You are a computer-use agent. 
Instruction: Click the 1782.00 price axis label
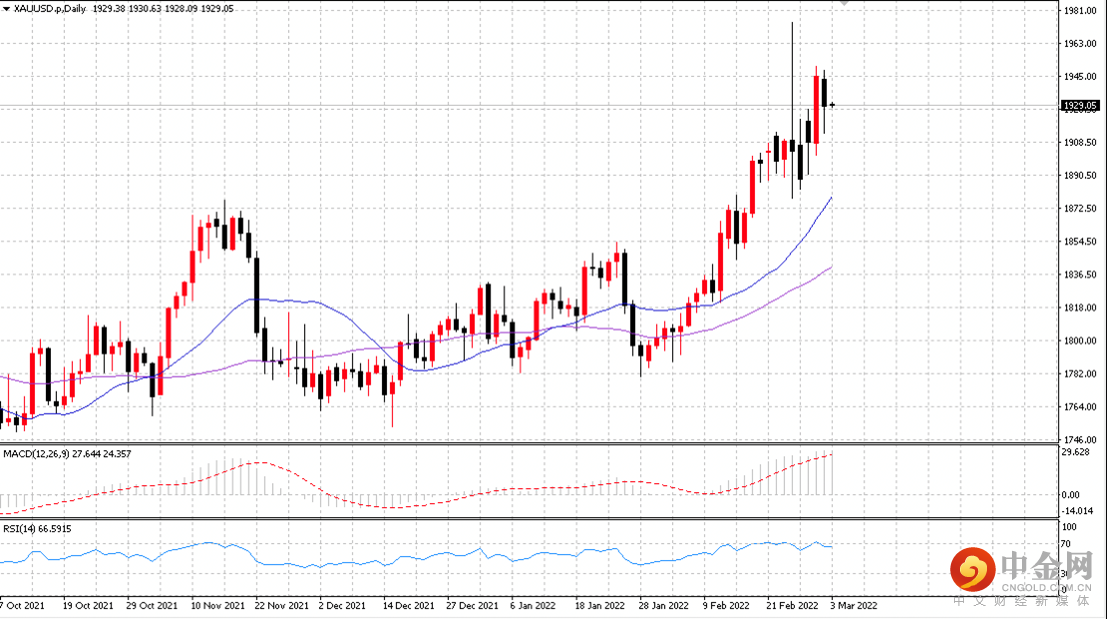pyautogui.click(x=1079, y=374)
